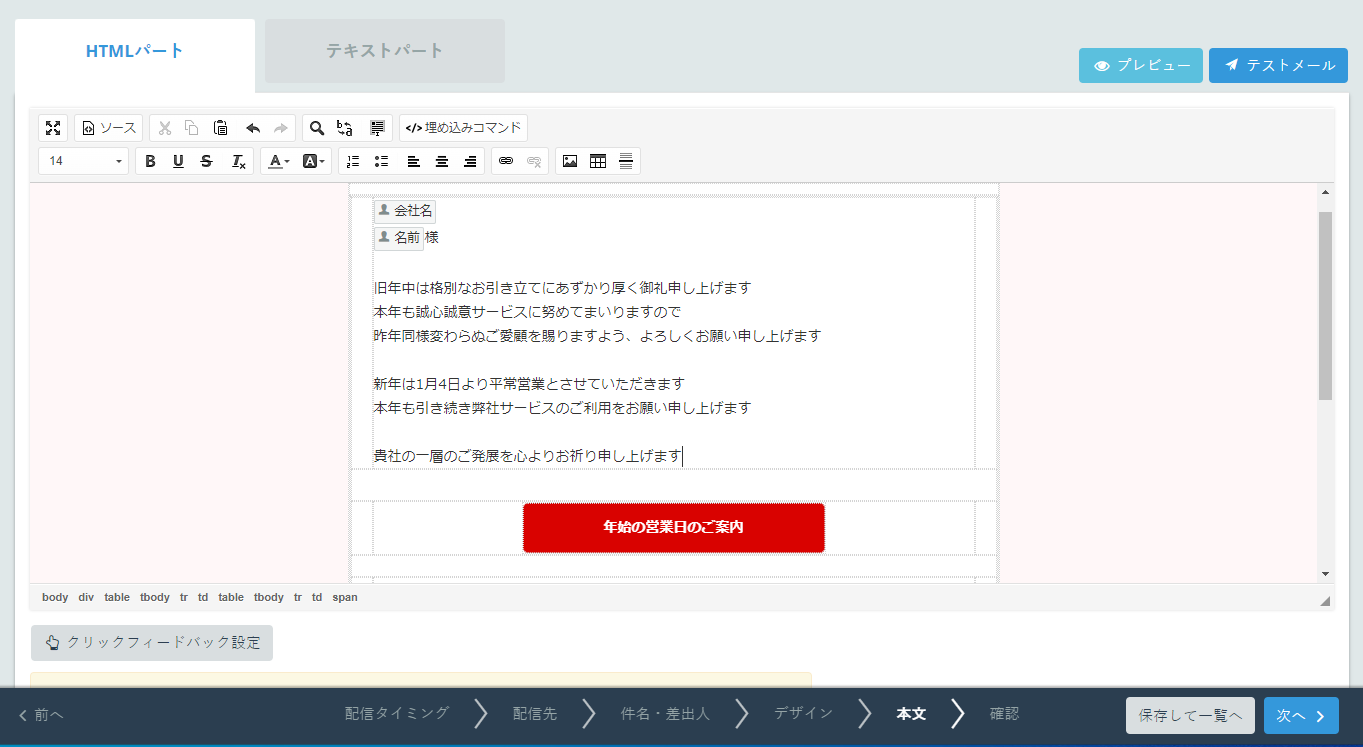Insert a table
The height and width of the screenshot is (747, 1363).
point(598,161)
